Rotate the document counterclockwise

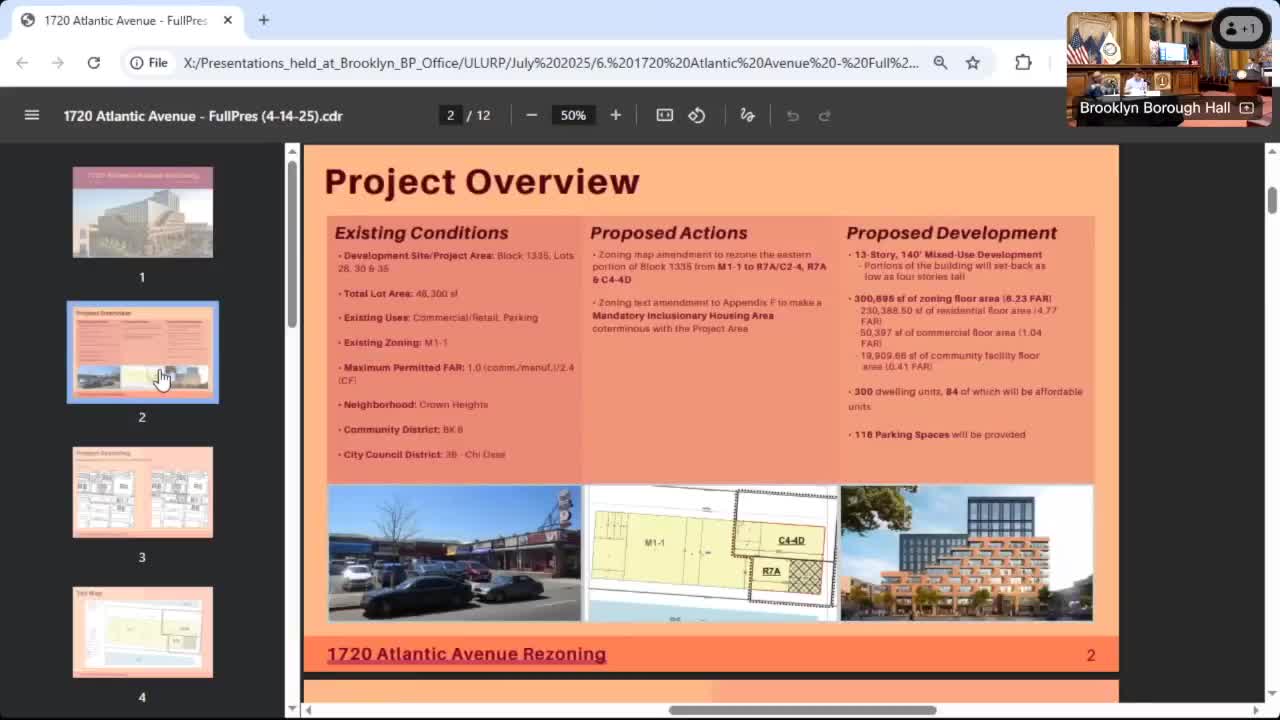point(697,115)
